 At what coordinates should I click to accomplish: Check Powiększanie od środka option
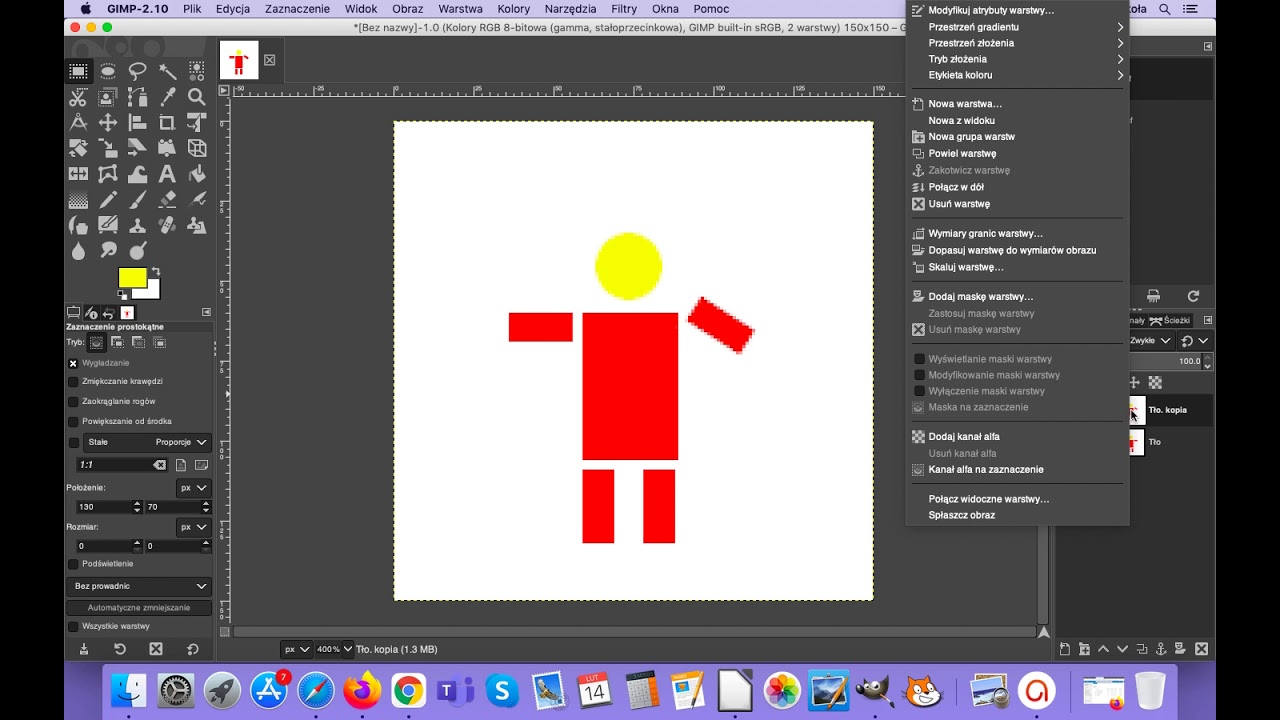[x=73, y=421]
